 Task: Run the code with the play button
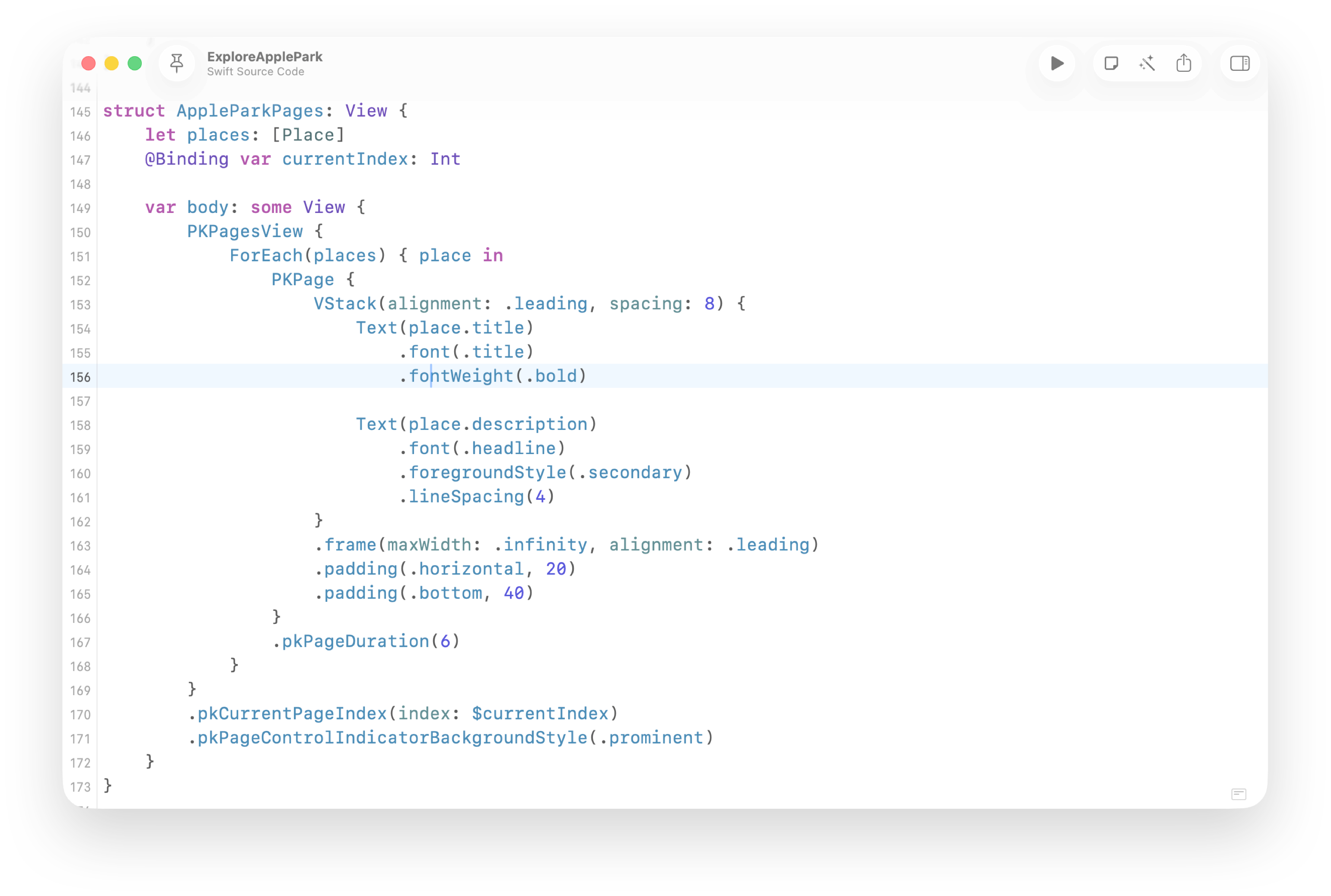click(1057, 64)
